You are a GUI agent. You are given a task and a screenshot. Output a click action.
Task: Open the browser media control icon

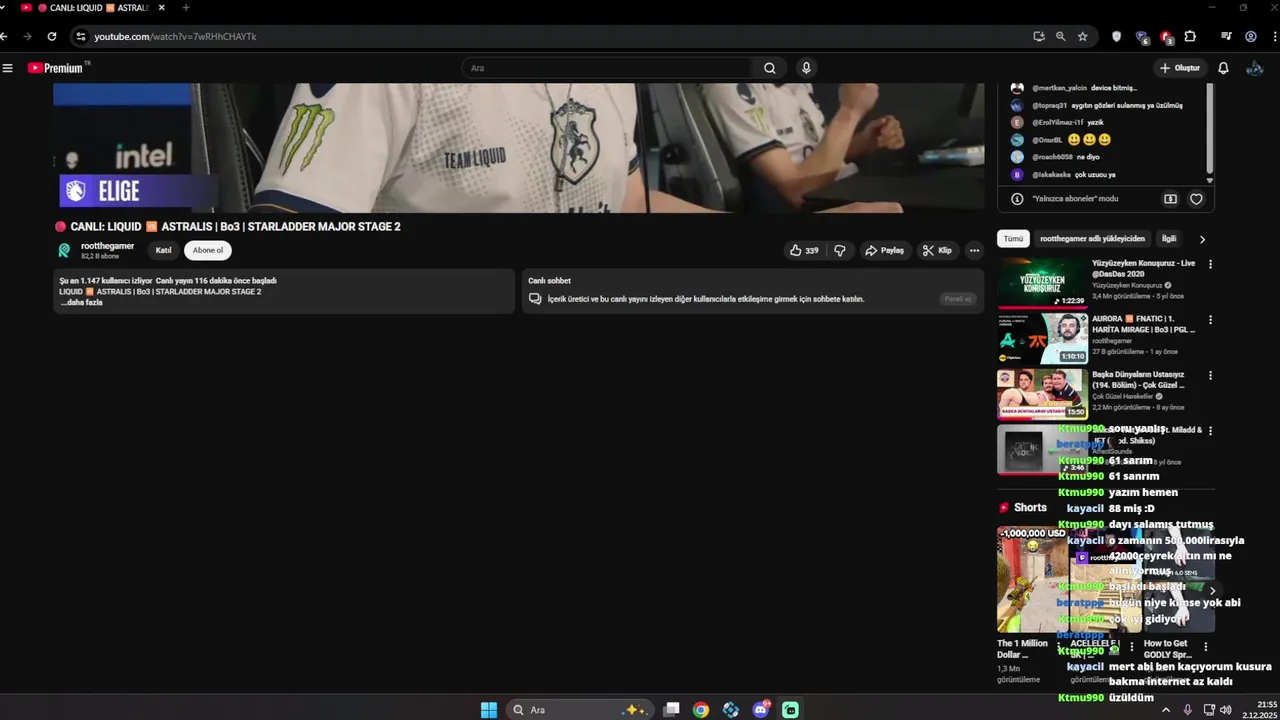[1226, 36]
